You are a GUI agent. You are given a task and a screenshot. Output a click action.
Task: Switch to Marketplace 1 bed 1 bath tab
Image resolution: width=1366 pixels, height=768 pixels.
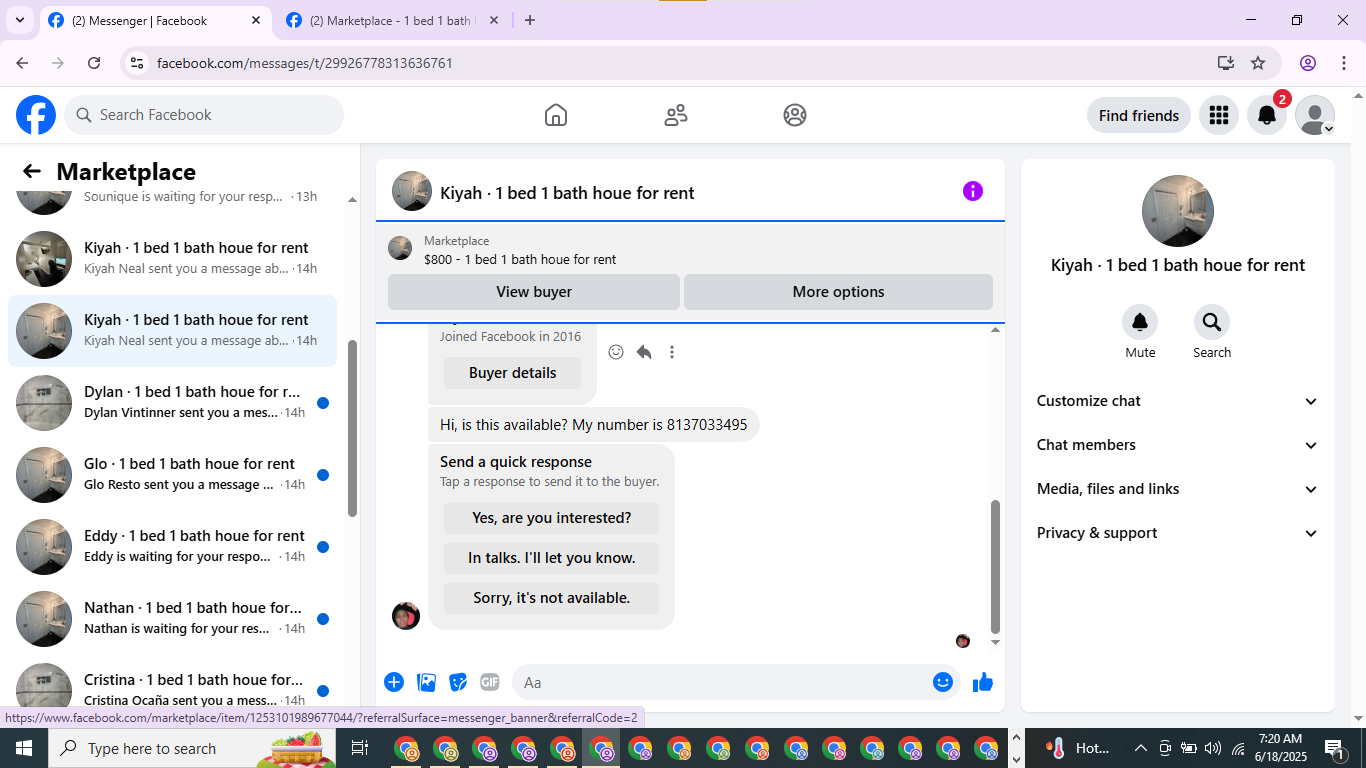tap(391, 20)
